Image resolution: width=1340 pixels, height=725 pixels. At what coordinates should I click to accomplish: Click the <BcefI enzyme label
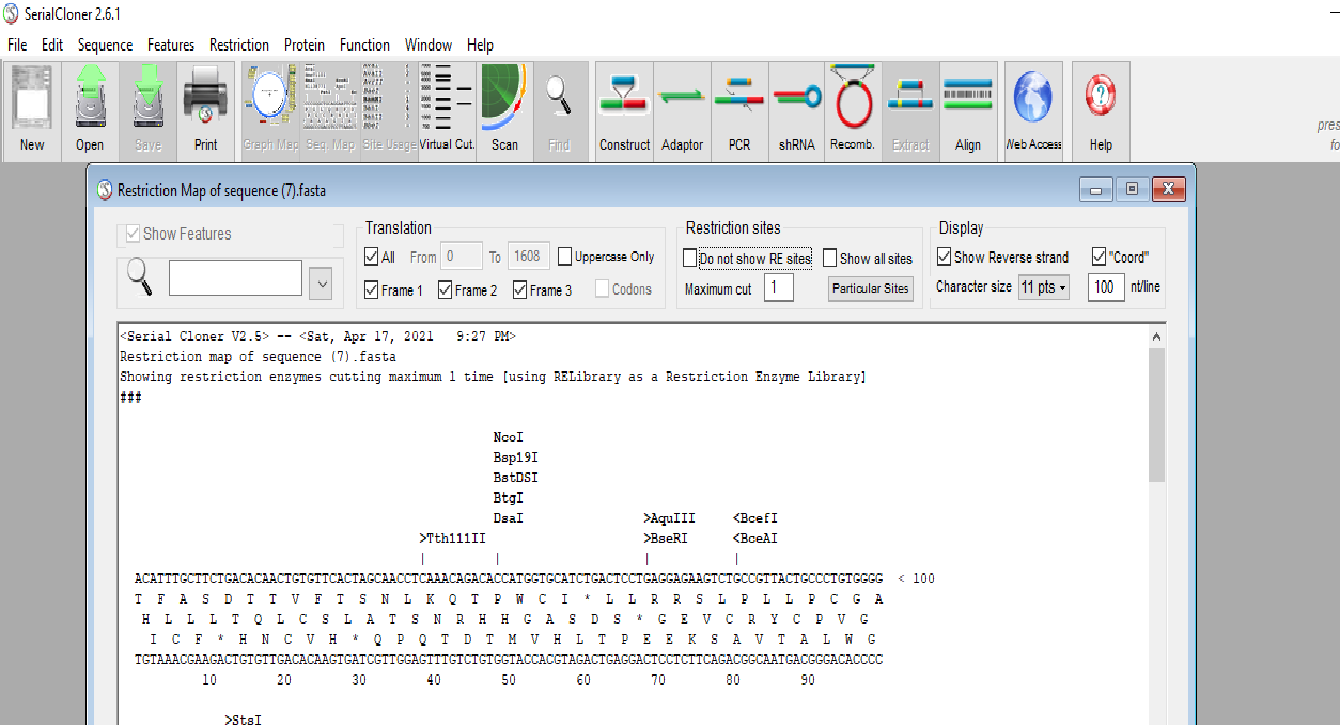coord(755,519)
